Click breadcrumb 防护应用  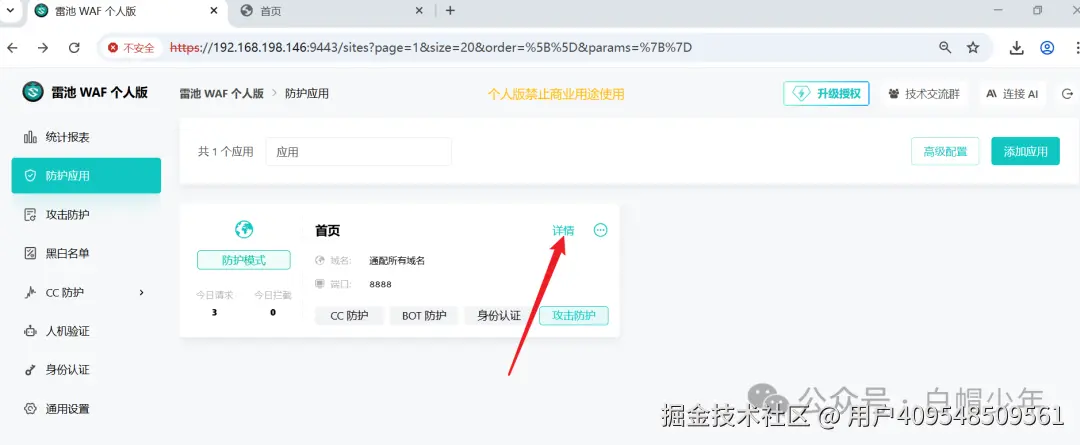tap(307, 94)
